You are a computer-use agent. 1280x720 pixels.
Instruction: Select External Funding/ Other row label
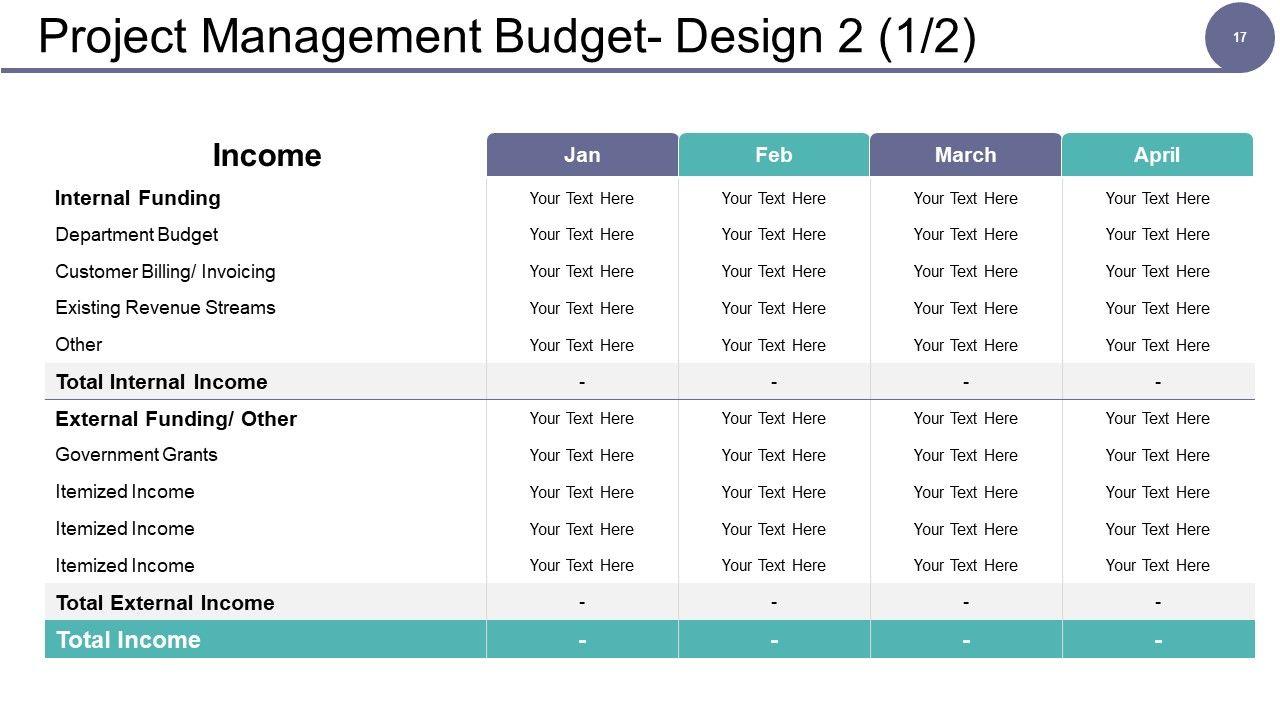click(176, 419)
